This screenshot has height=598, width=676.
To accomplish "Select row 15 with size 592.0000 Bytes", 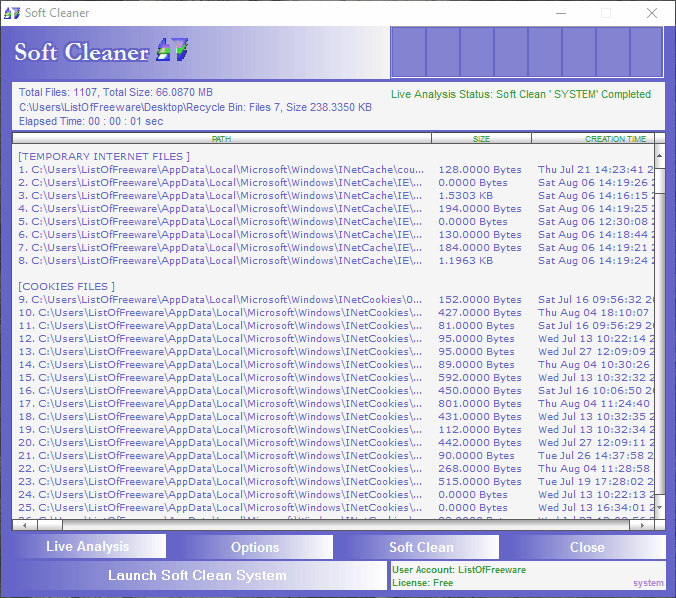I will click(x=335, y=378).
